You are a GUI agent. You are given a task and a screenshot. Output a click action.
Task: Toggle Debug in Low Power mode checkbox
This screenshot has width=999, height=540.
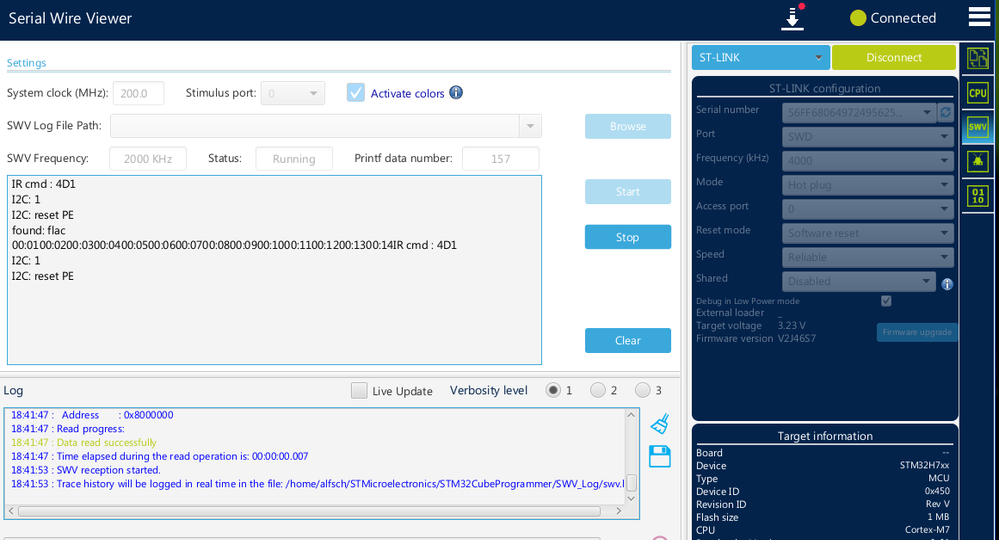point(886,301)
